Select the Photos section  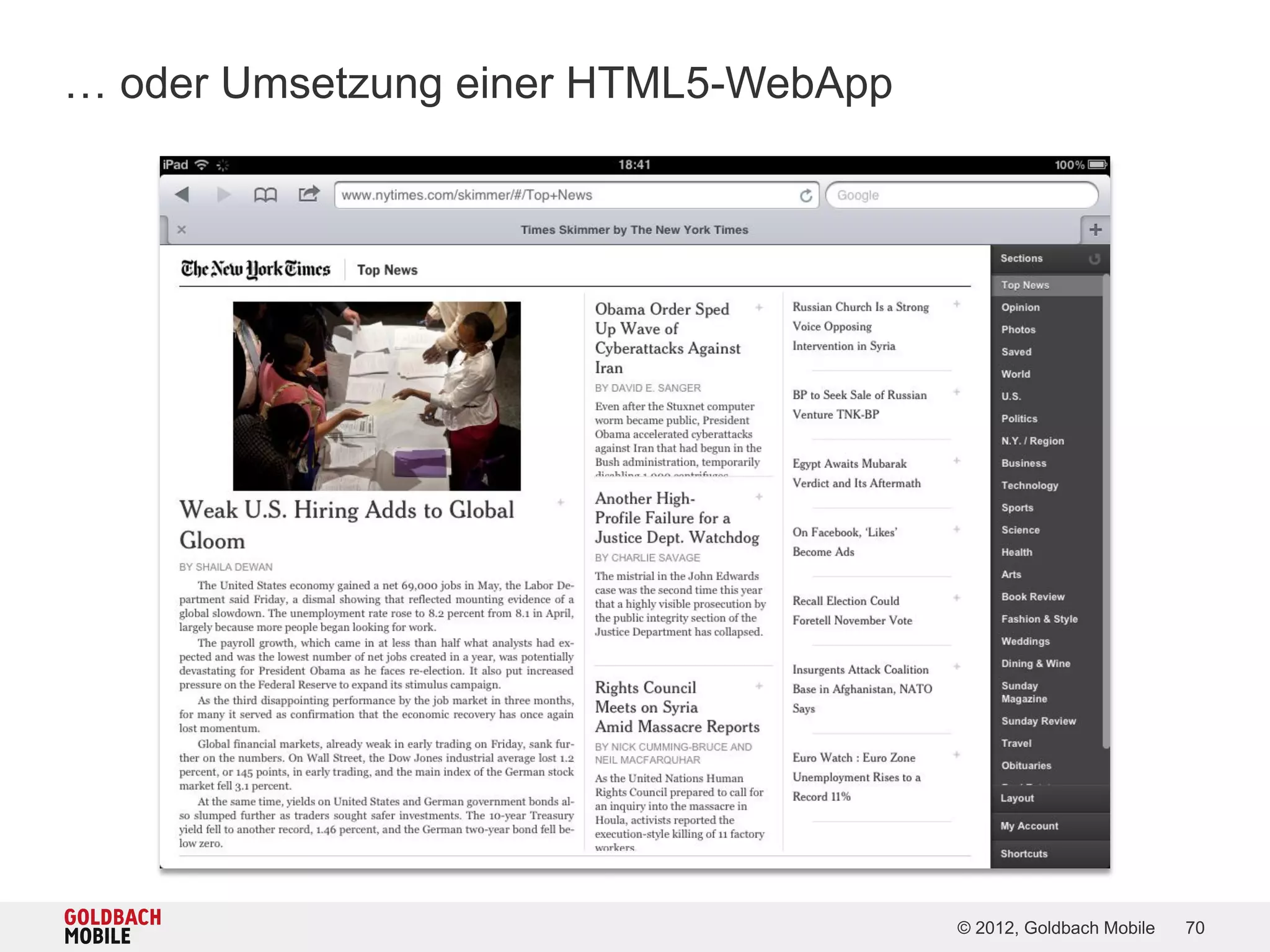[x=1018, y=330]
